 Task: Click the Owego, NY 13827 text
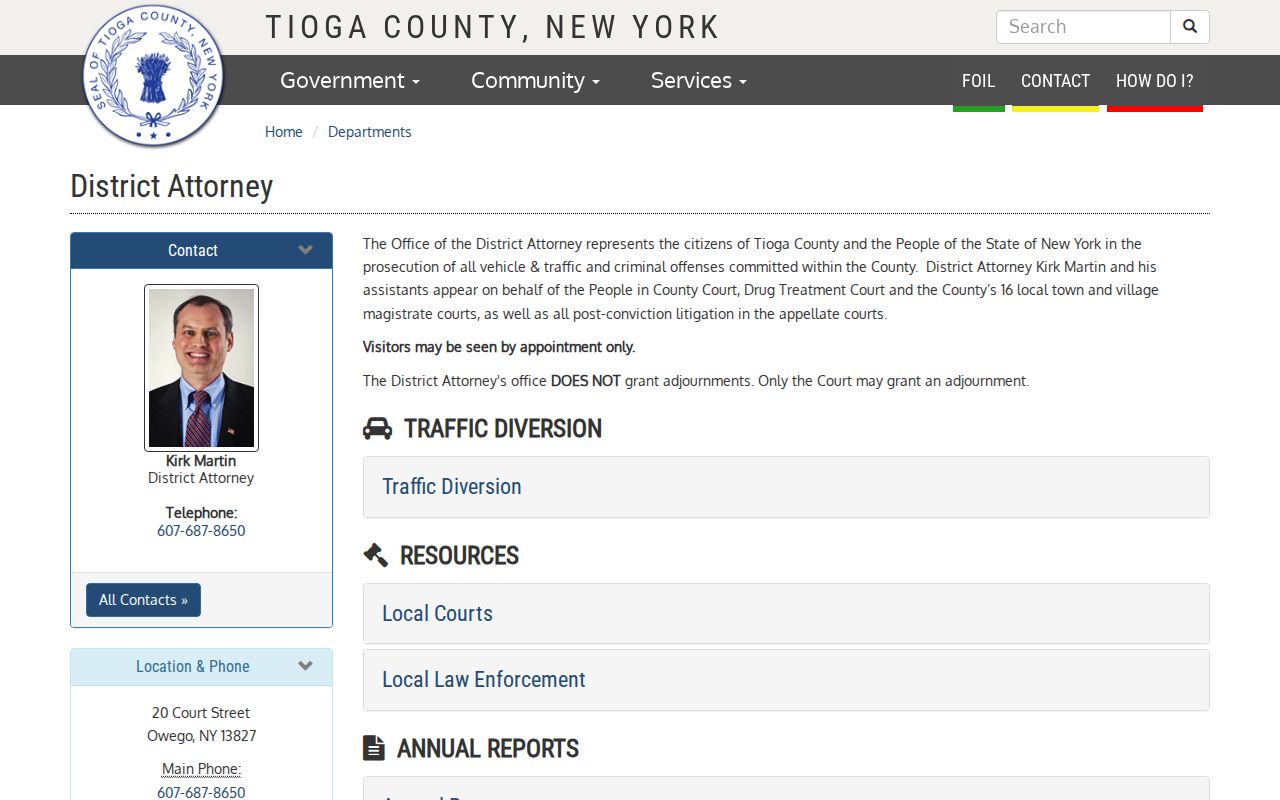pyautogui.click(x=201, y=736)
